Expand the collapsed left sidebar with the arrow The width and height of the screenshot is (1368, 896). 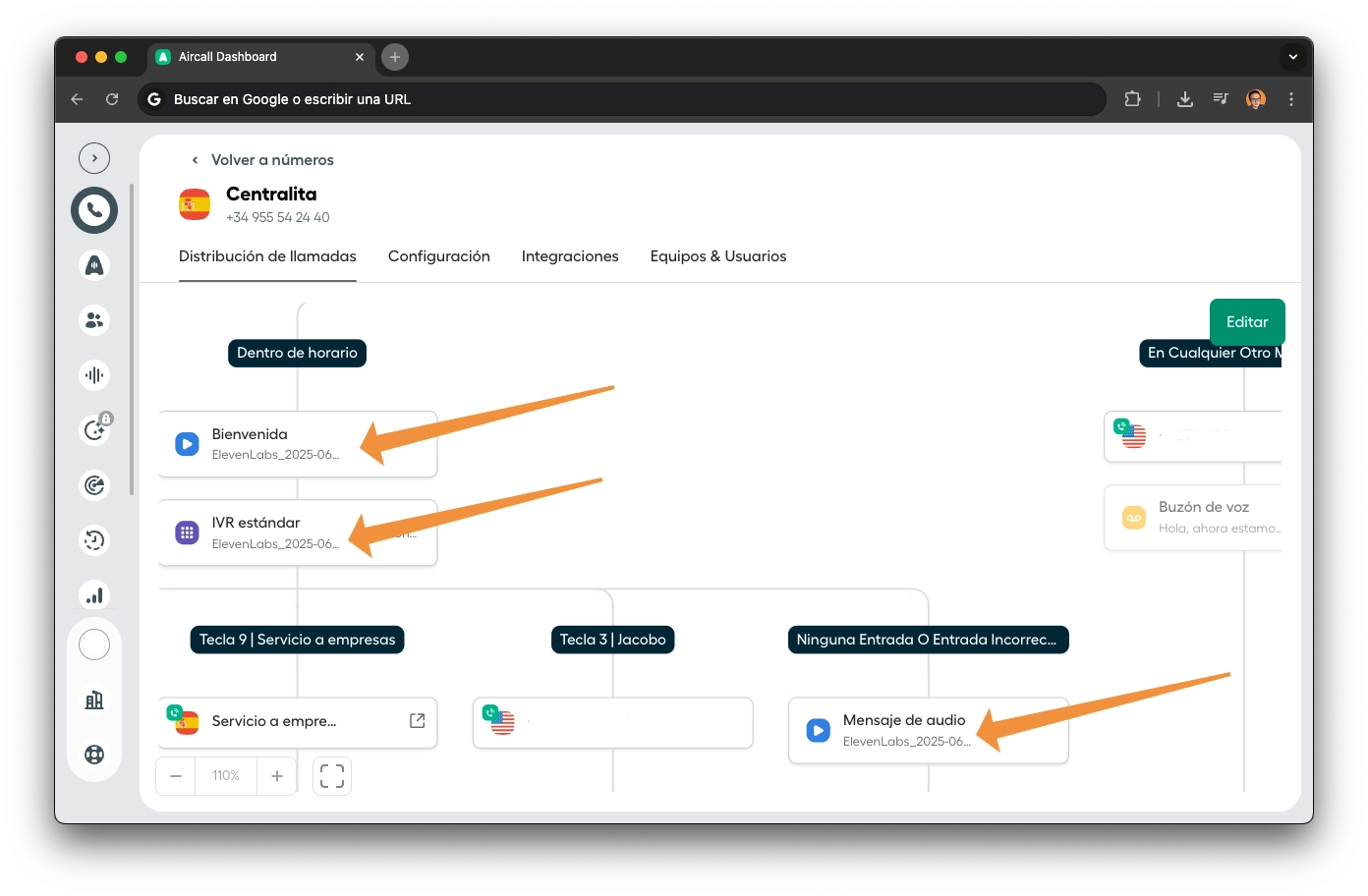click(x=93, y=157)
